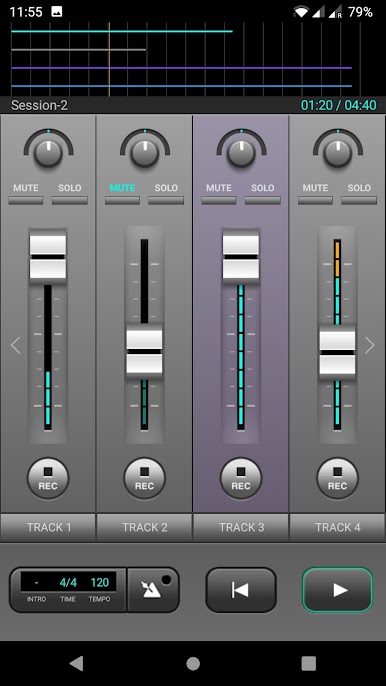
Task: Click the orange playhead in timeline overview
Action: point(109,59)
